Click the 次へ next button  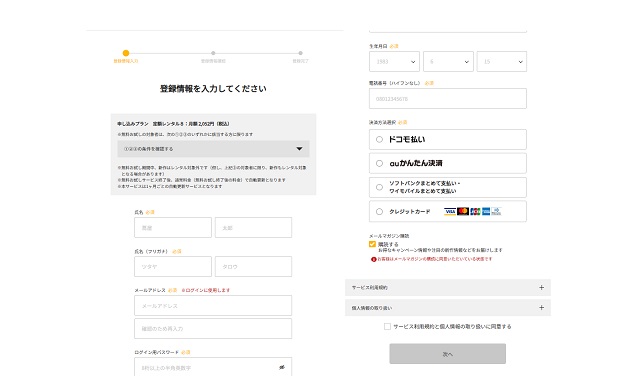tap(447, 354)
